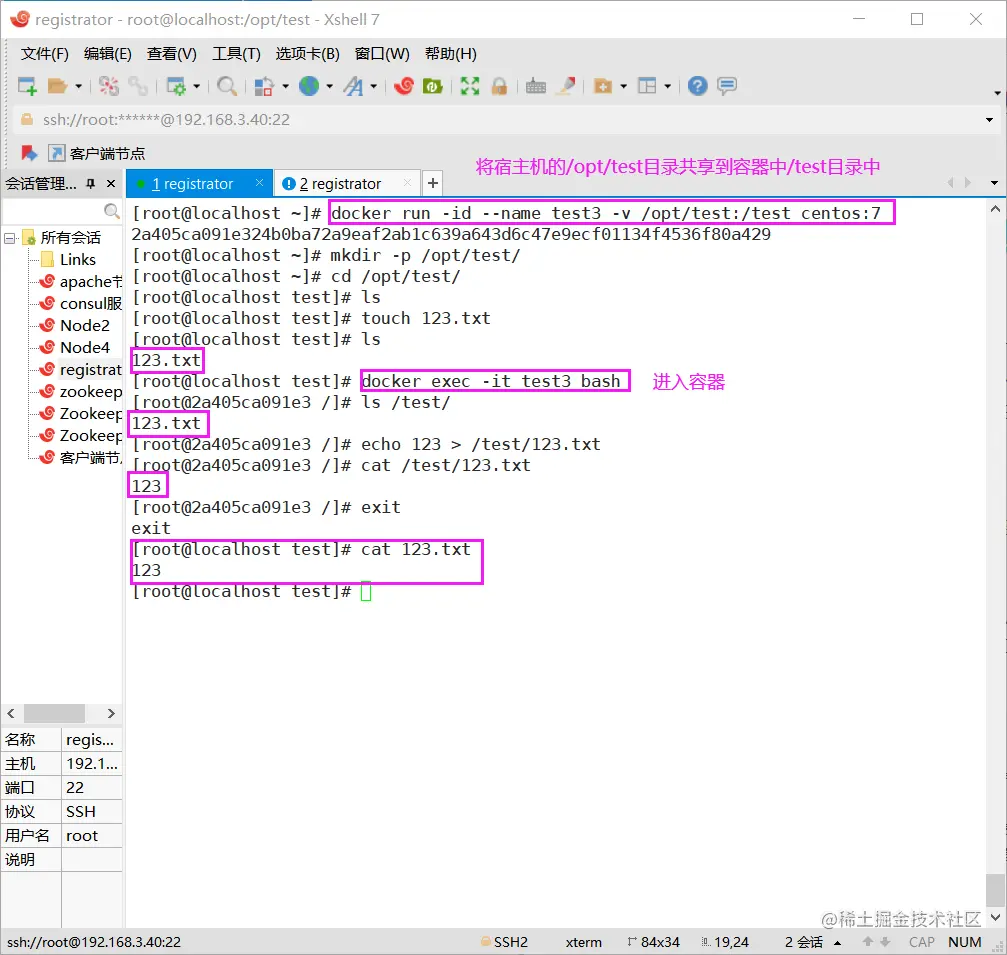Click the Font toolbar icon
The width and height of the screenshot is (1007, 955).
[353, 85]
